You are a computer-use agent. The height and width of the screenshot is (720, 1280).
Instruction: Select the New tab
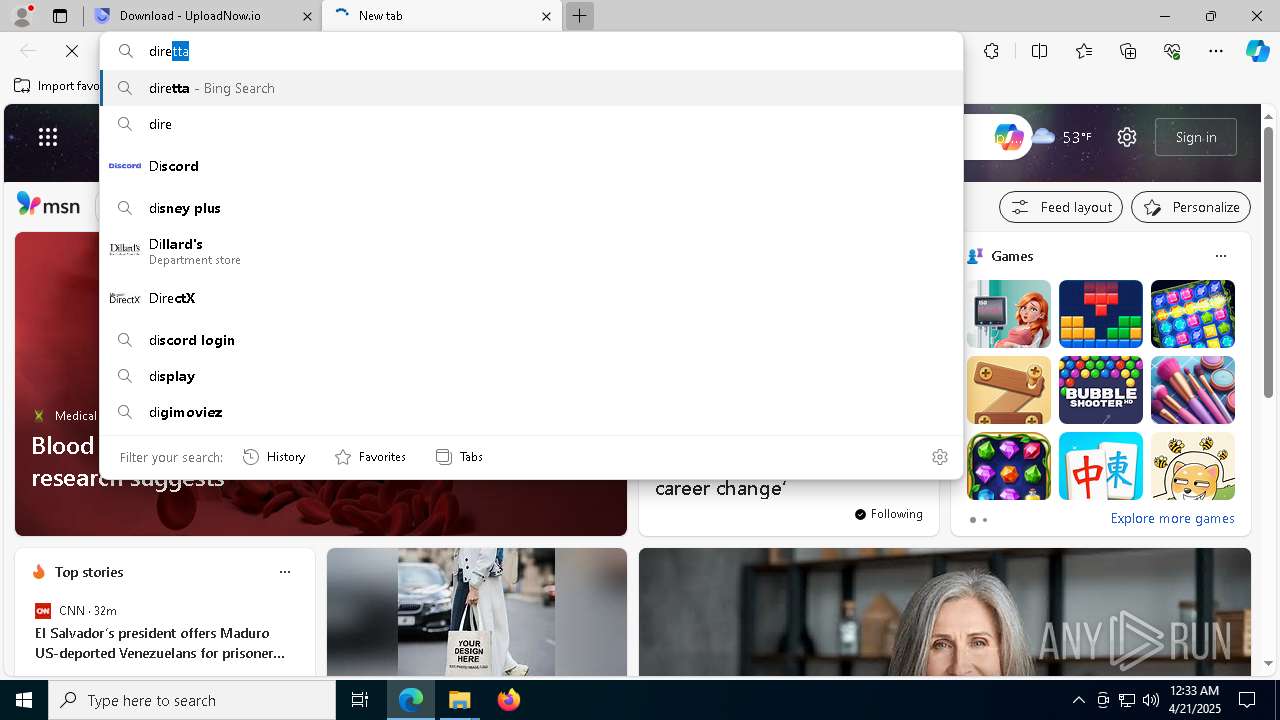coord(444,16)
